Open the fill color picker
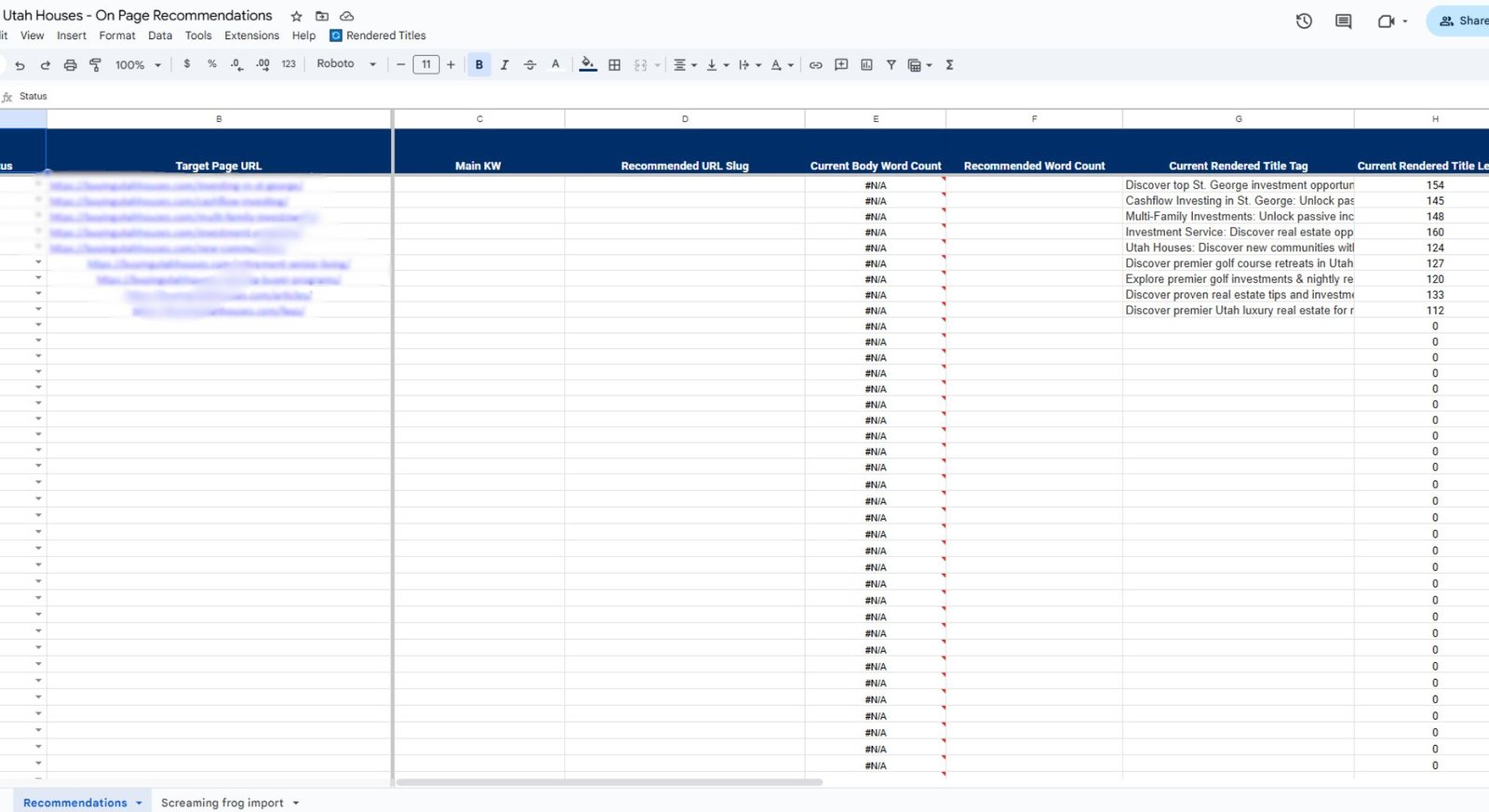 tap(587, 65)
